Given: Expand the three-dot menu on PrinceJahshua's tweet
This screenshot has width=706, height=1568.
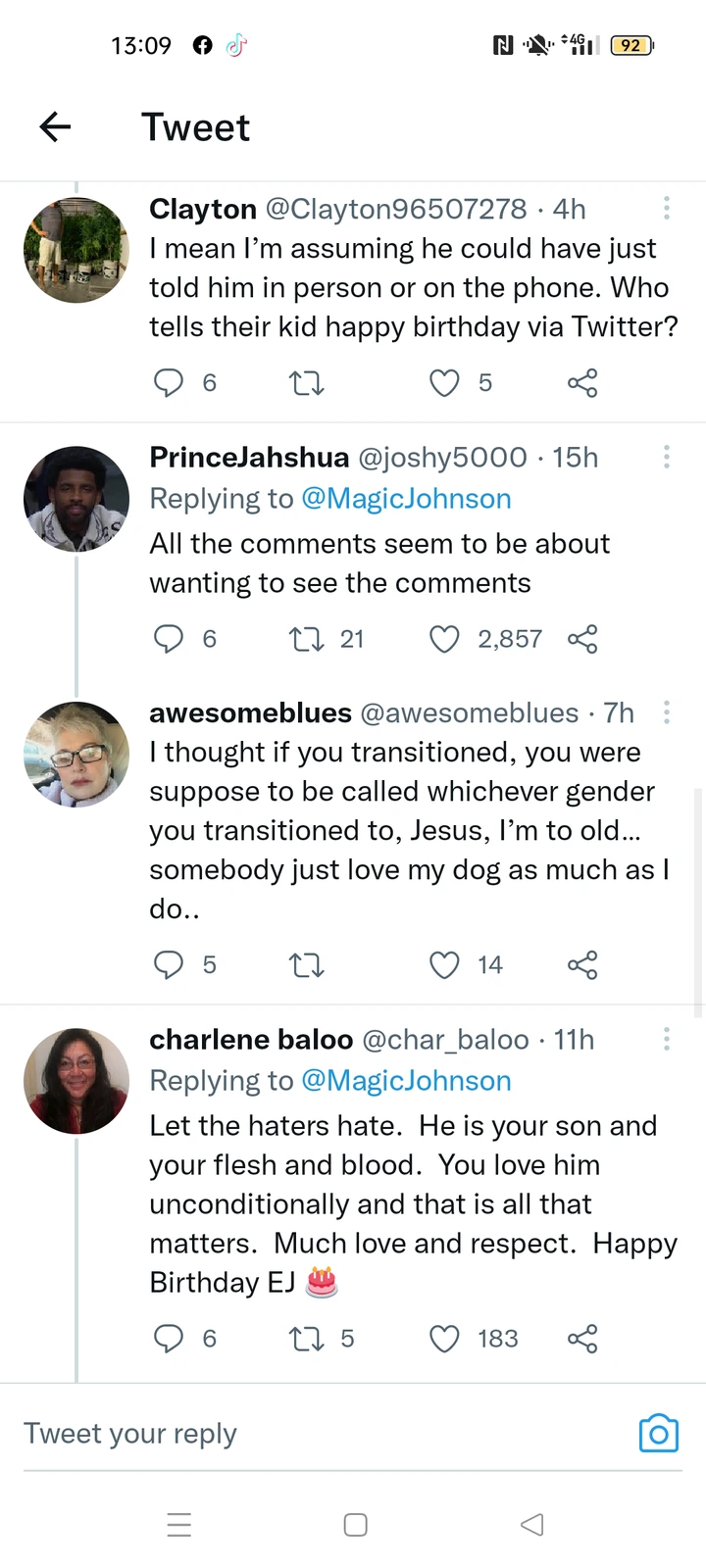Looking at the screenshot, I should coord(667,457).
